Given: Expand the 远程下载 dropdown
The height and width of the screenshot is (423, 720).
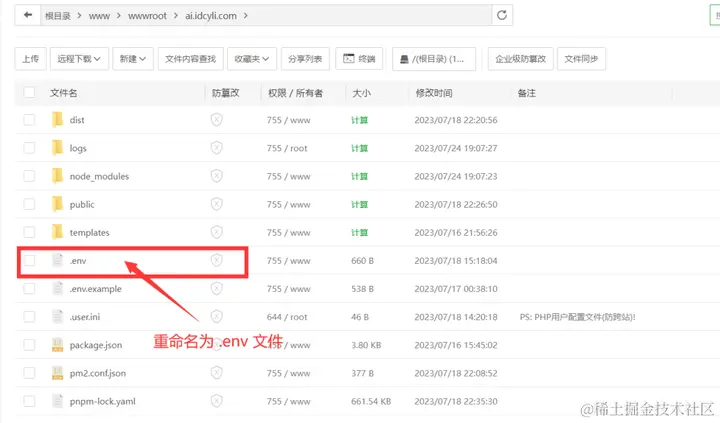Looking at the screenshot, I should (x=79, y=59).
